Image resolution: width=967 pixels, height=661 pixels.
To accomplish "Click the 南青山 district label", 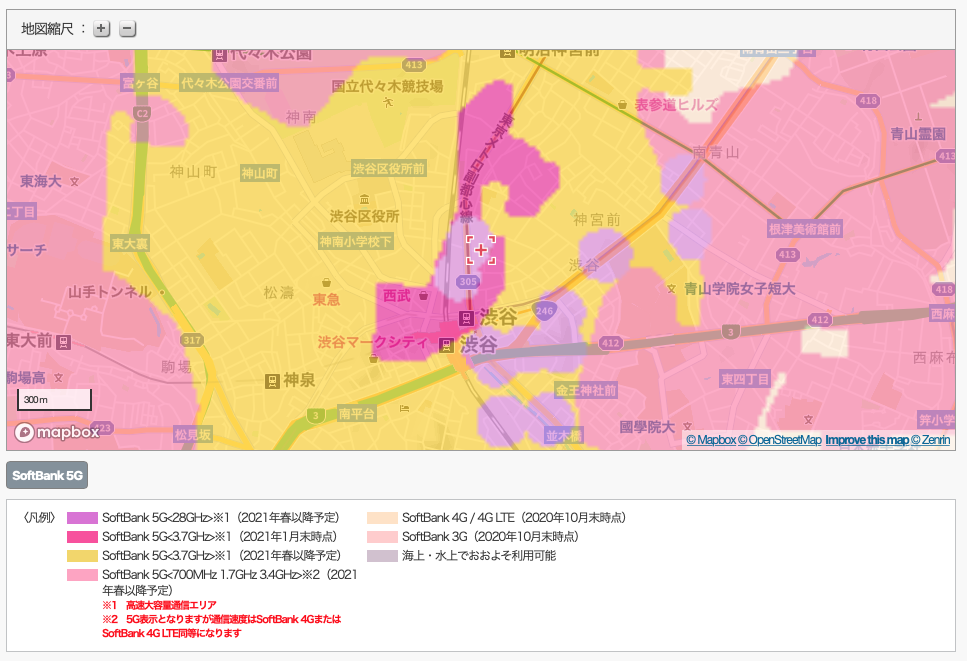I will tap(716, 152).
